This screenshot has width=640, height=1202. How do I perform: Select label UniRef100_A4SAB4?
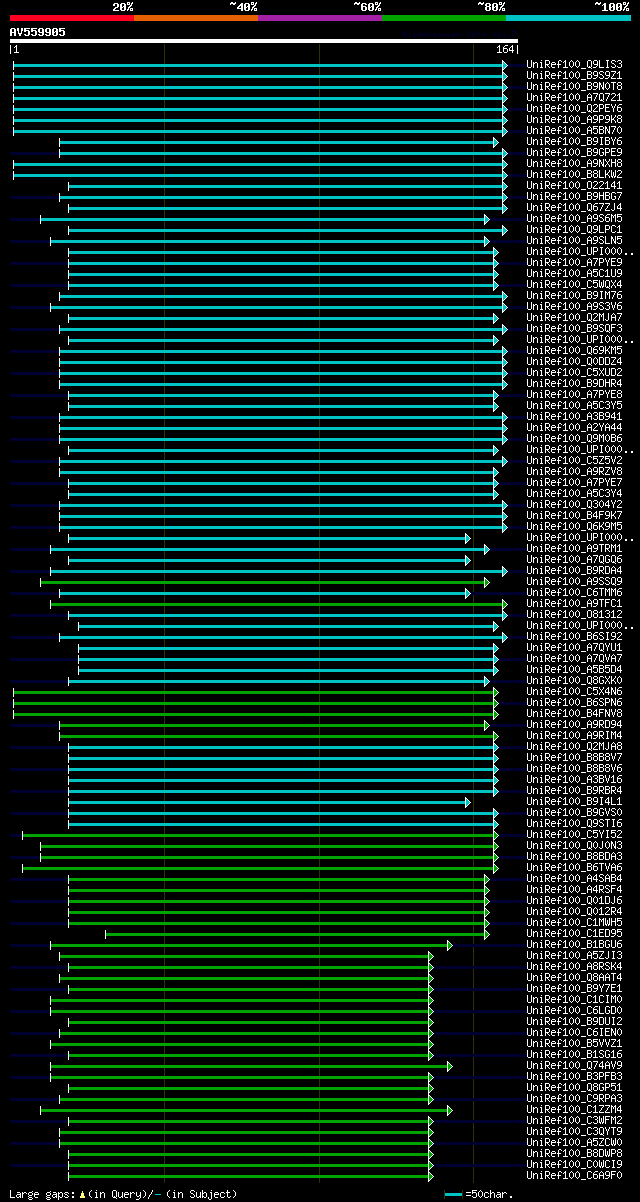[575, 879]
